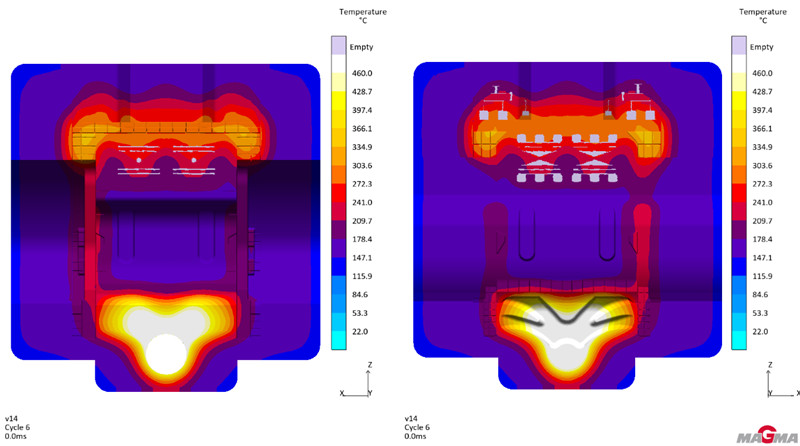Select the Empty swatch in left legend
The height and width of the screenshot is (446, 800).
[338, 45]
